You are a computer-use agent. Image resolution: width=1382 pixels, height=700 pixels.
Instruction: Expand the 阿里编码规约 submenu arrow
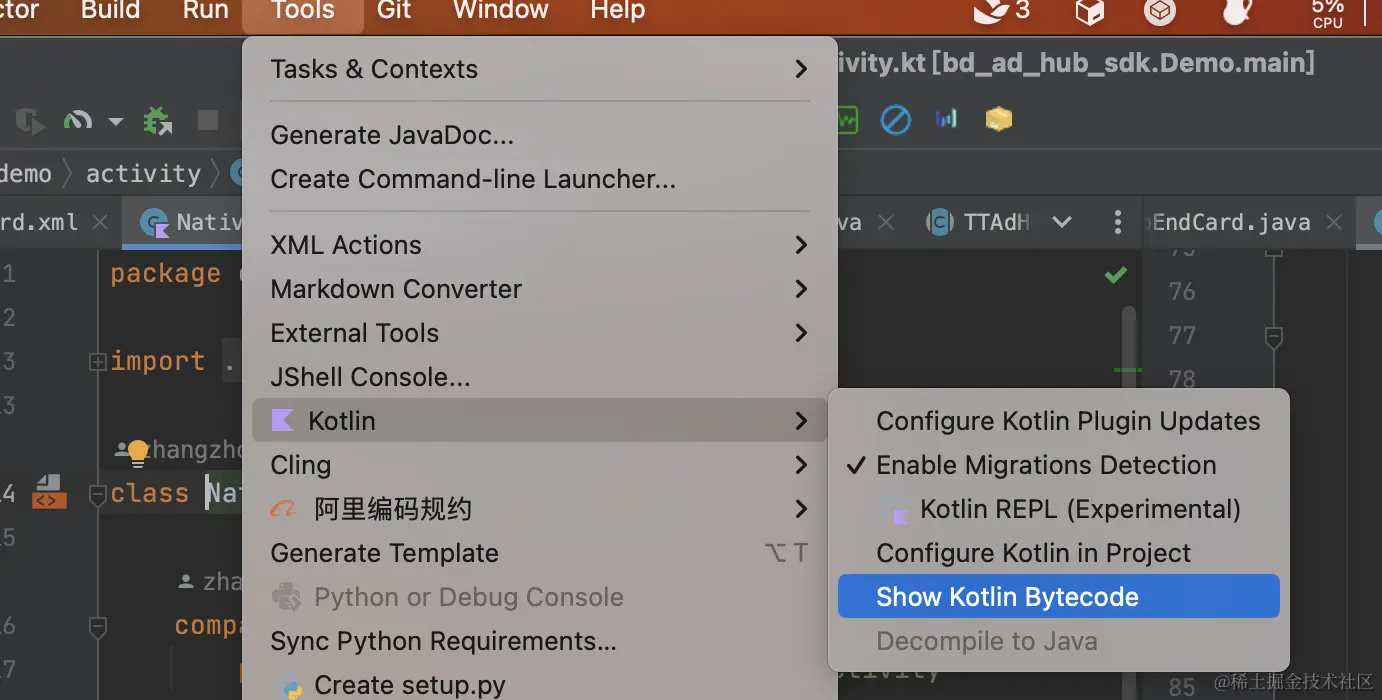(x=801, y=509)
